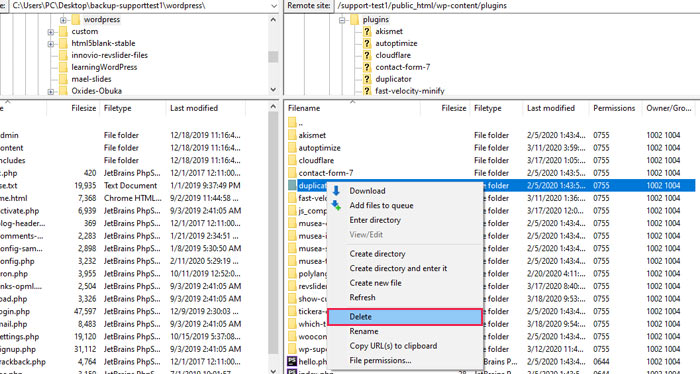Viewport: 700px width, 374px height.
Task: Sort remote list by Last modified header
Action: 555,108
